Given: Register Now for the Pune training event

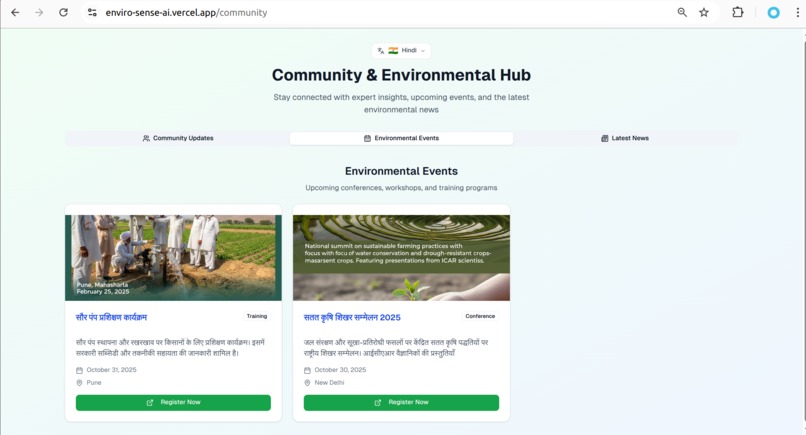Looking at the screenshot, I should point(173,403).
